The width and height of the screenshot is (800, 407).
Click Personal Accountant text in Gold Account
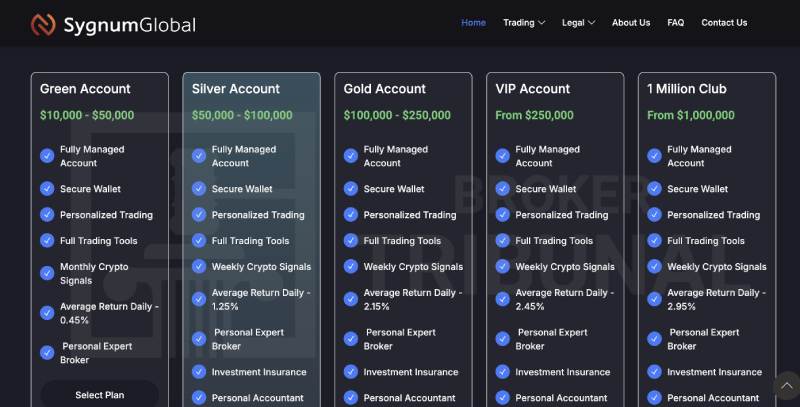[409, 398]
